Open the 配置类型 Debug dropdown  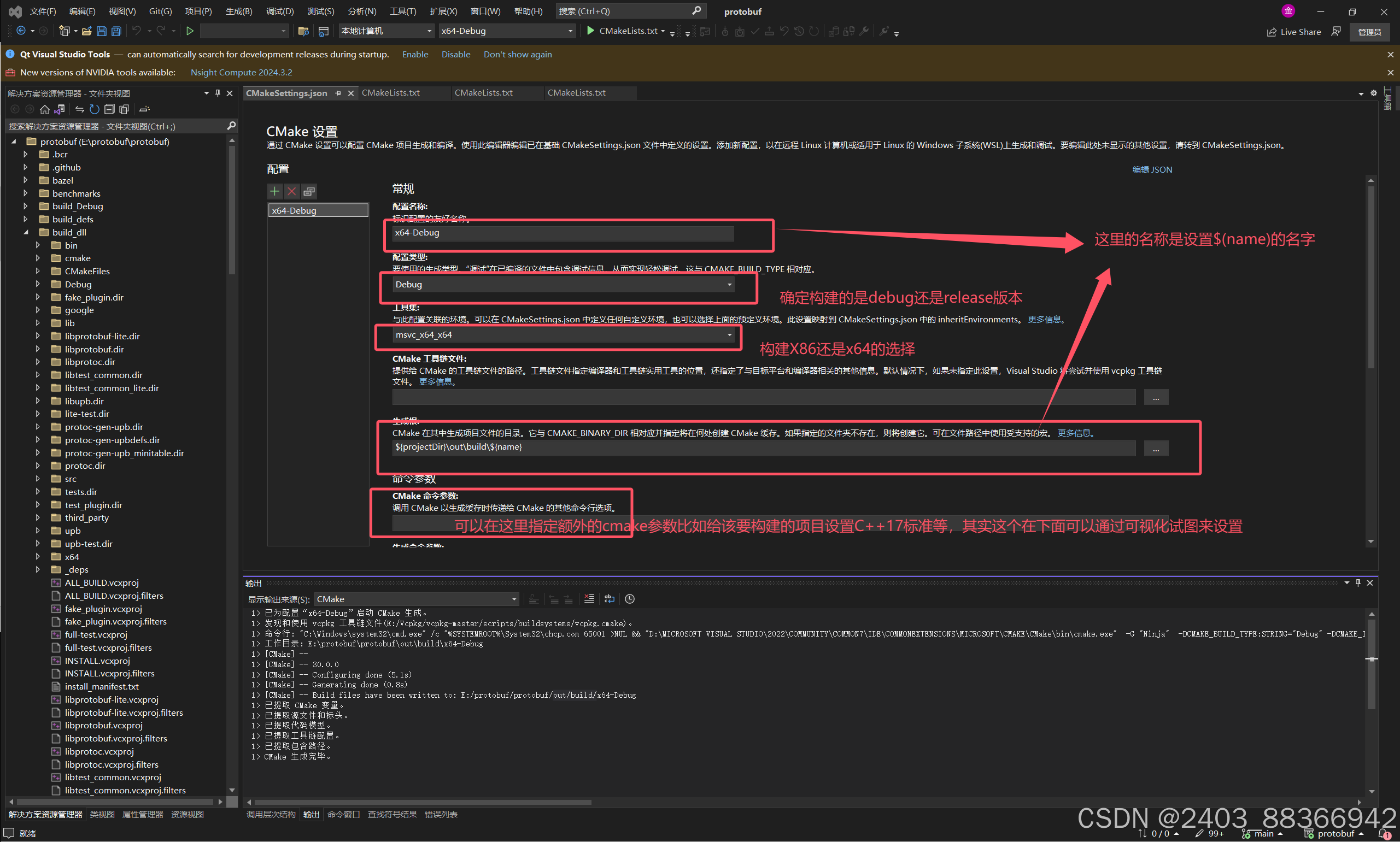point(729,284)
